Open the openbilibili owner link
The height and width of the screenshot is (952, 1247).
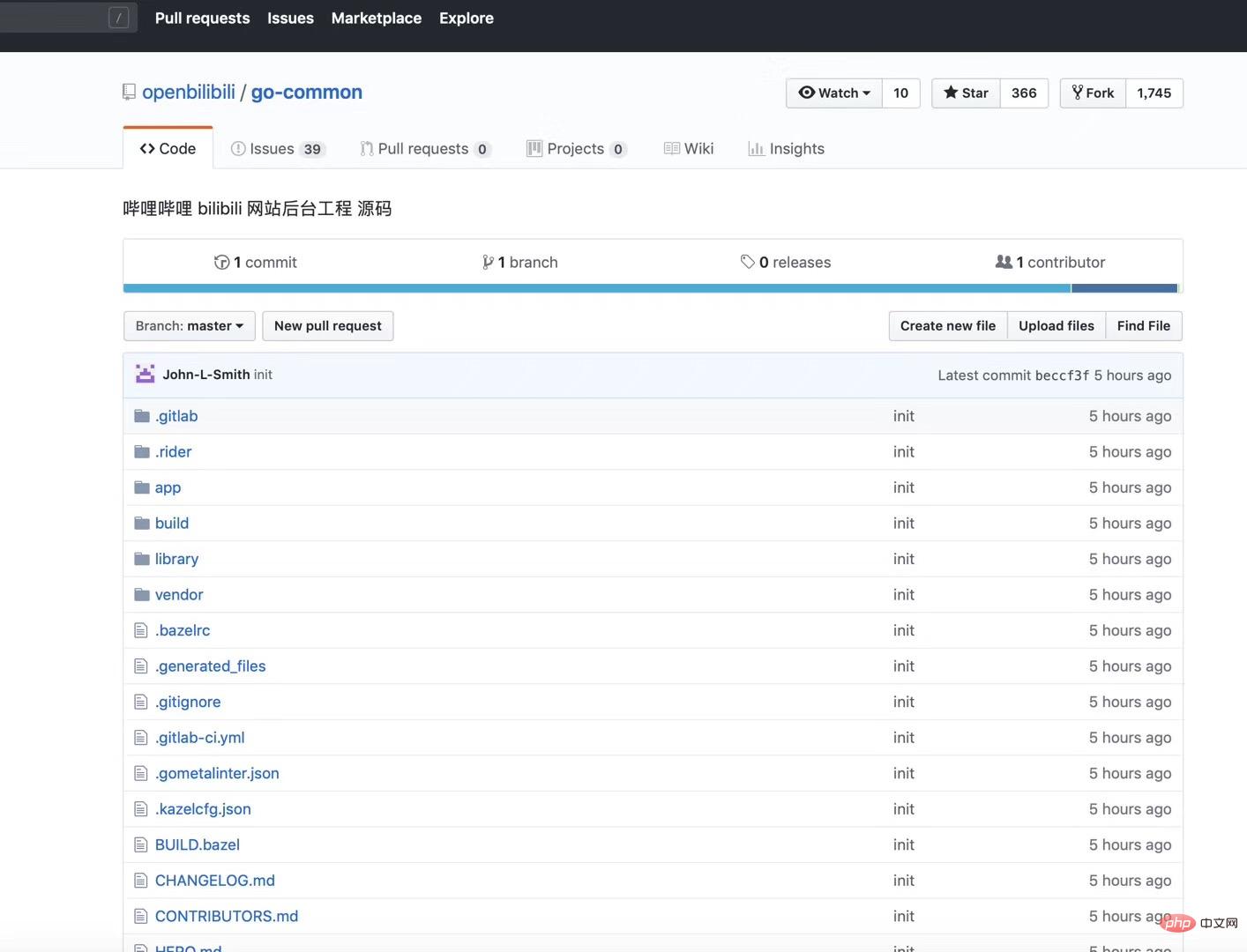coord(189,92)
